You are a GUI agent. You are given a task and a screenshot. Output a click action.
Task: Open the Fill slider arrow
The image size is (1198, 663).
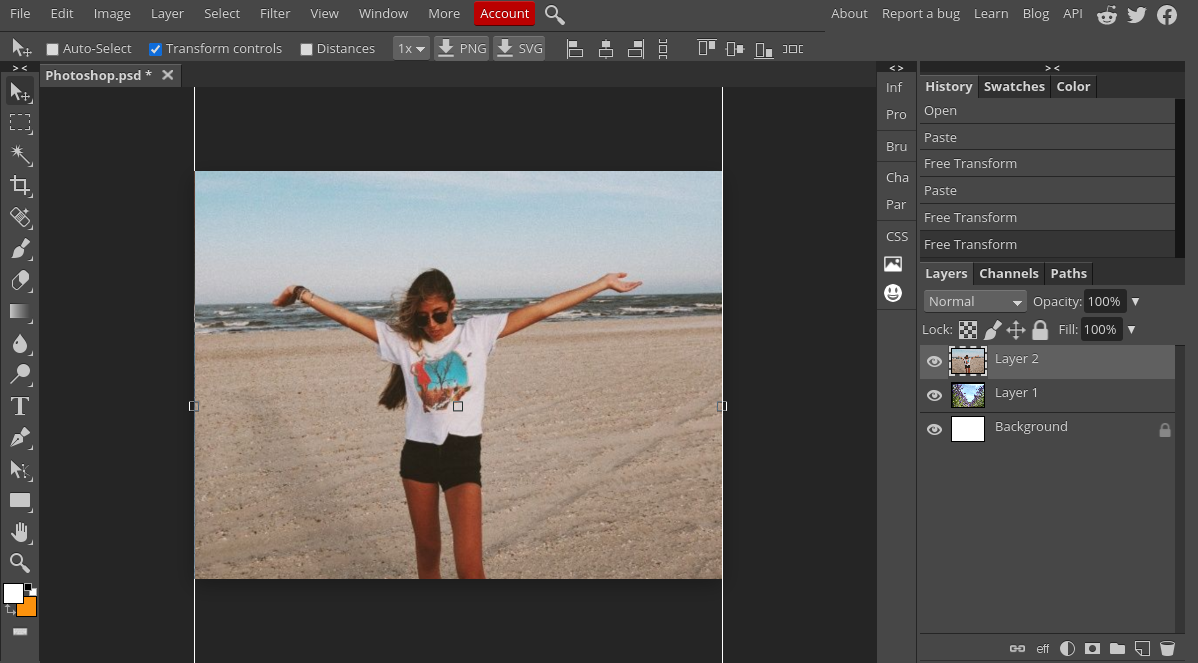[x=1132, y=330]
